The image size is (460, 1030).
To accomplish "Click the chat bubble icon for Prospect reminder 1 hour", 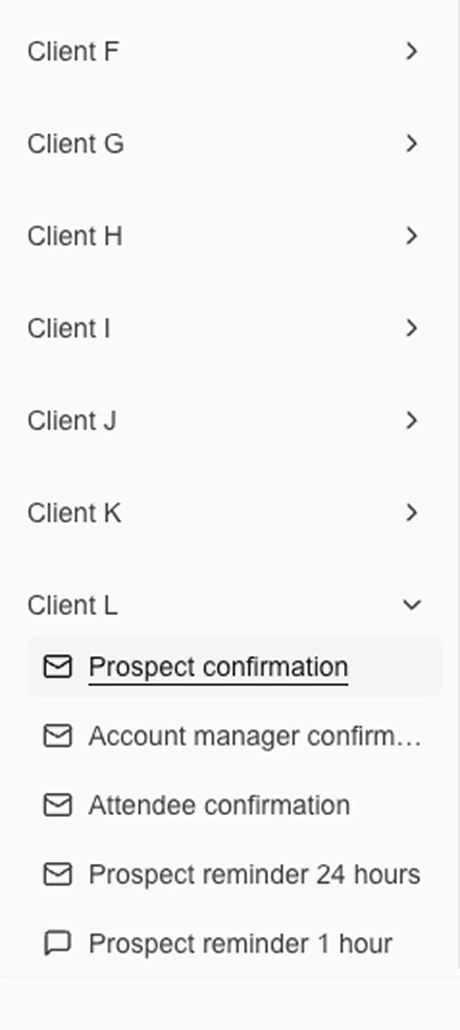I will click(x=57, y=944).
